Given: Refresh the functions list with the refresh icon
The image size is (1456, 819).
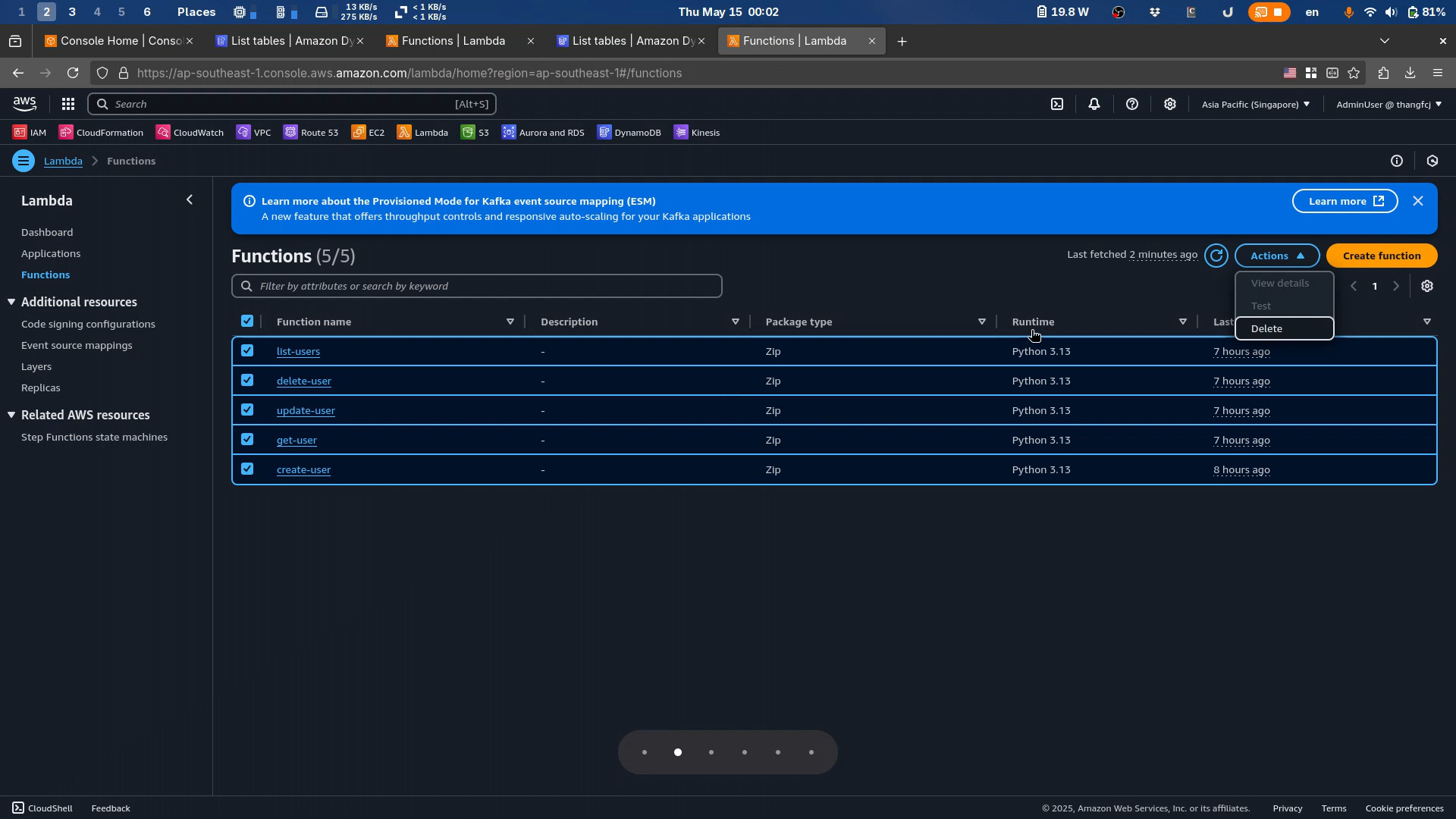Looking at the screenshot, I should click(1216, 256).
